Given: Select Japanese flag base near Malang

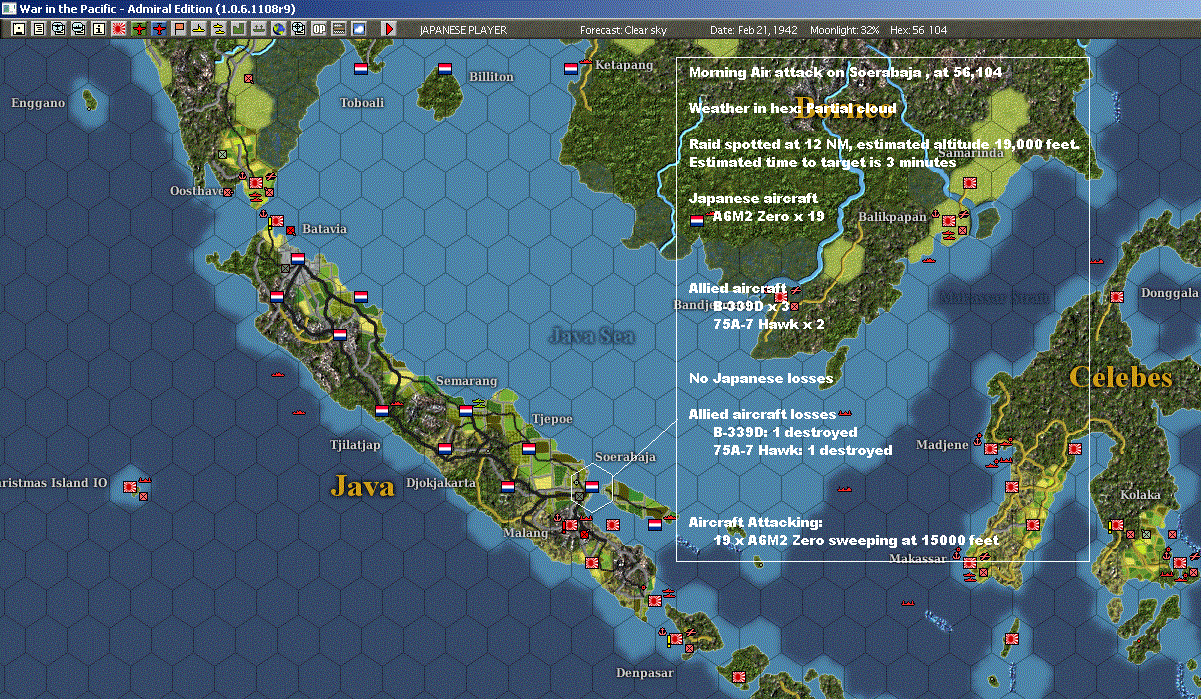Looking at the screenshot, I should click(x=570, y=524).
